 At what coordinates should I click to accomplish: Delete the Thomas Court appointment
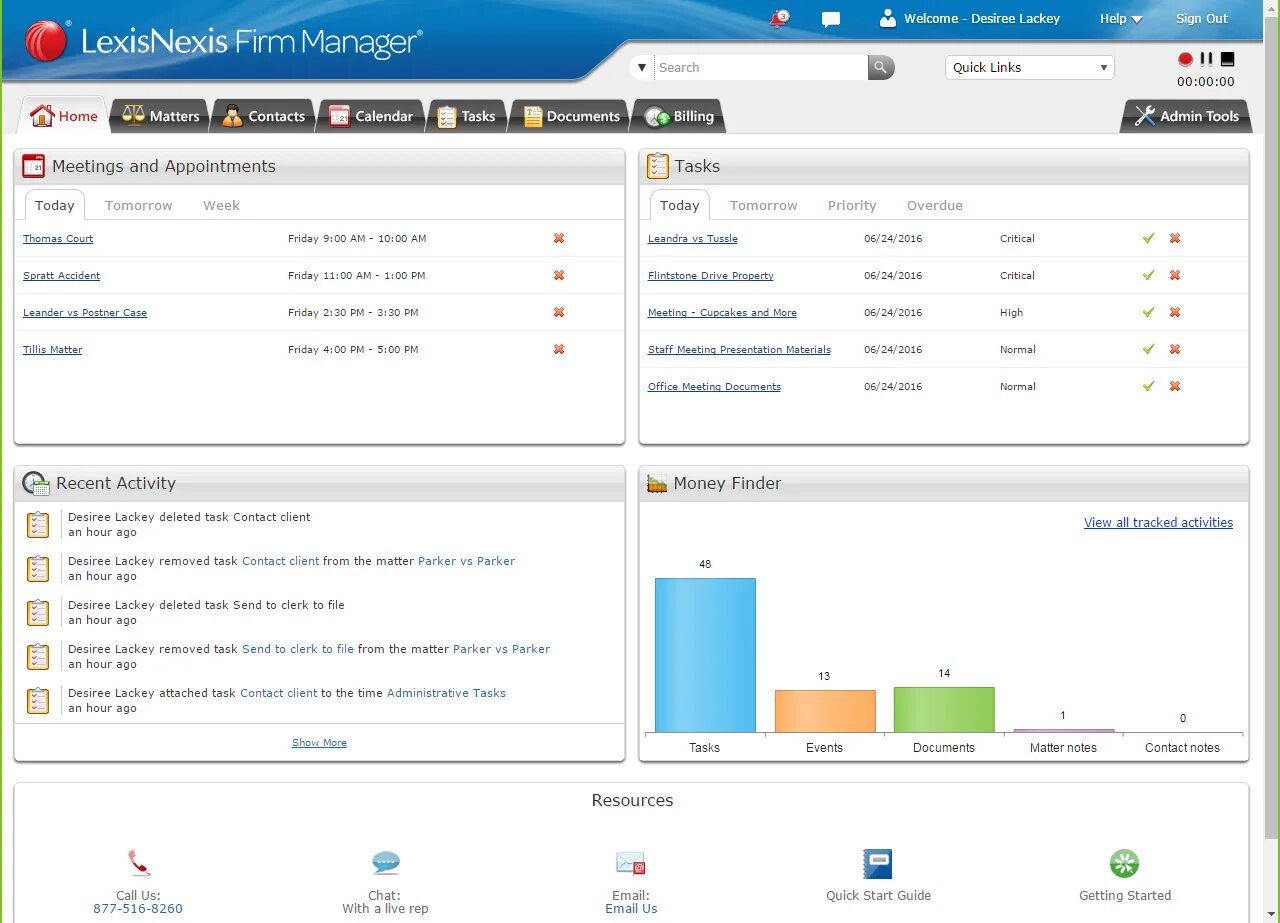pos(559,238)
